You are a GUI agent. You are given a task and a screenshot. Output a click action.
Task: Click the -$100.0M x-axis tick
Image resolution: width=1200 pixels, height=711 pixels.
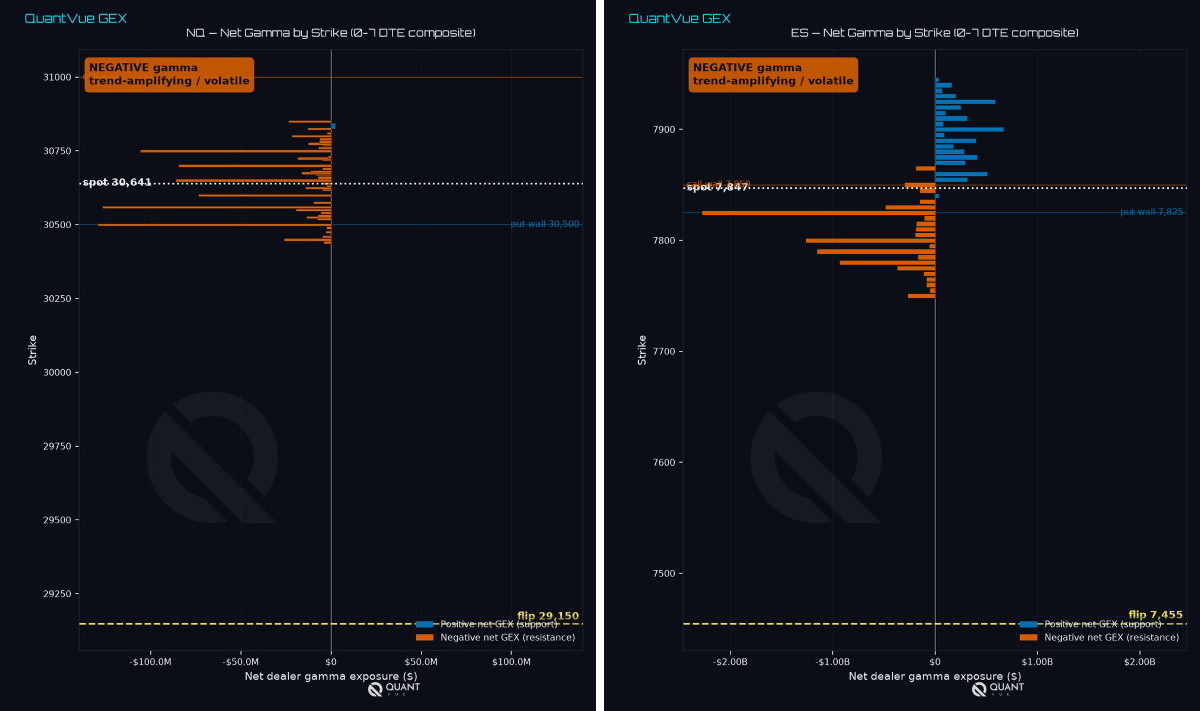point(150,662)
